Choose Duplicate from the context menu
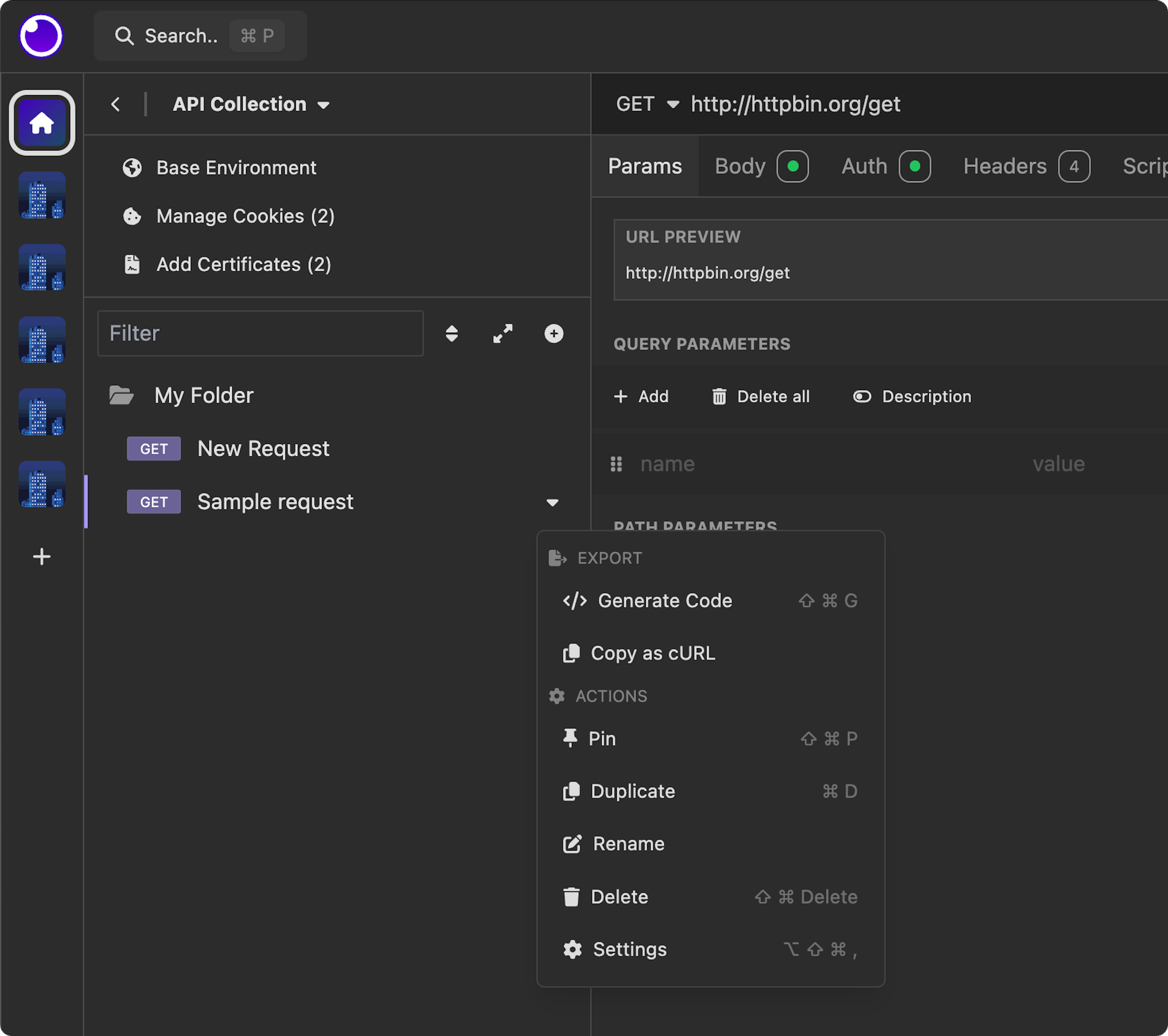The height and width of the screenshot is (1036, 1168). [x=632, y=791]
